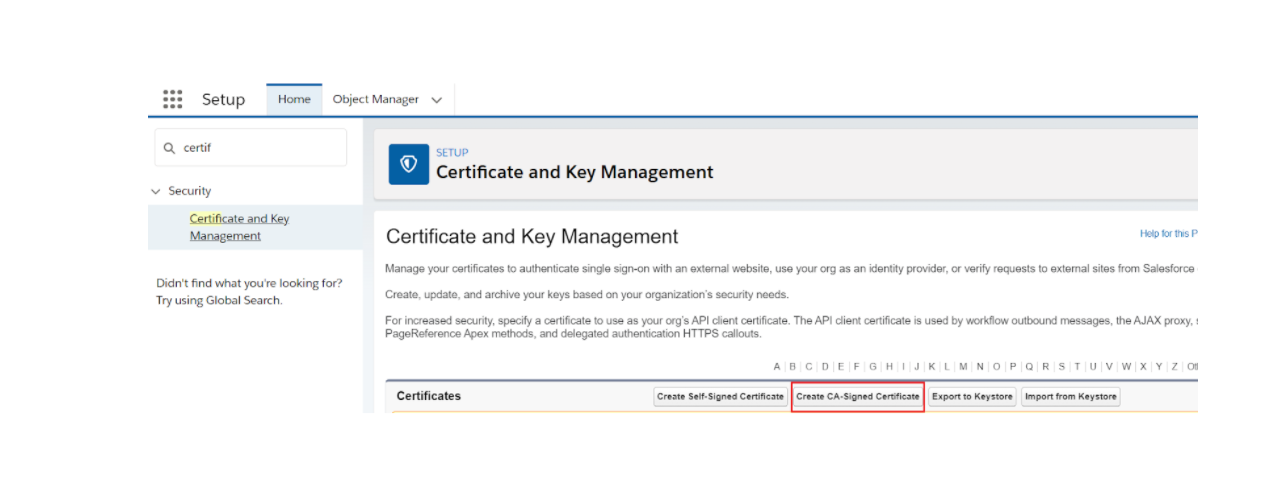The height and width of the screenshot is (486, 1288).
Task: Collapse the Security section chevron
Action: 155,191
